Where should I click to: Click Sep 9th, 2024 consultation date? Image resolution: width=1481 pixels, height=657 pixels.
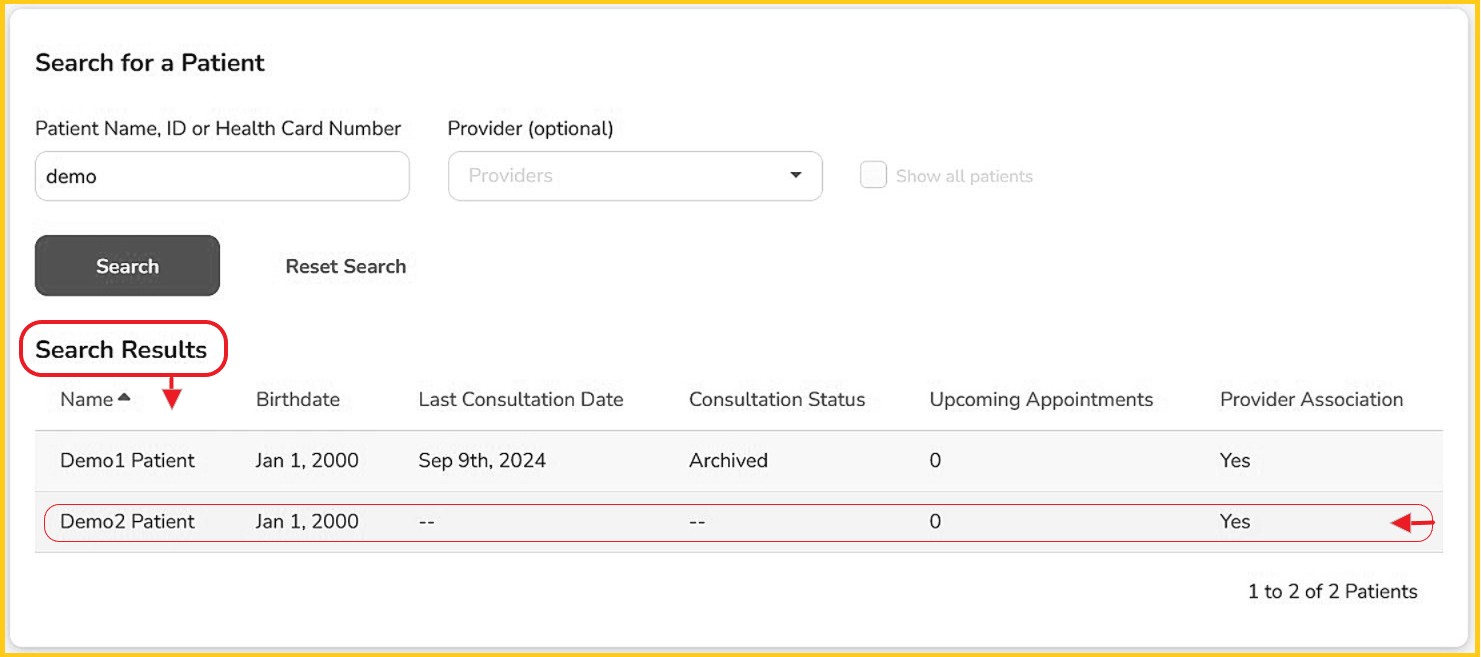(482, 461)
